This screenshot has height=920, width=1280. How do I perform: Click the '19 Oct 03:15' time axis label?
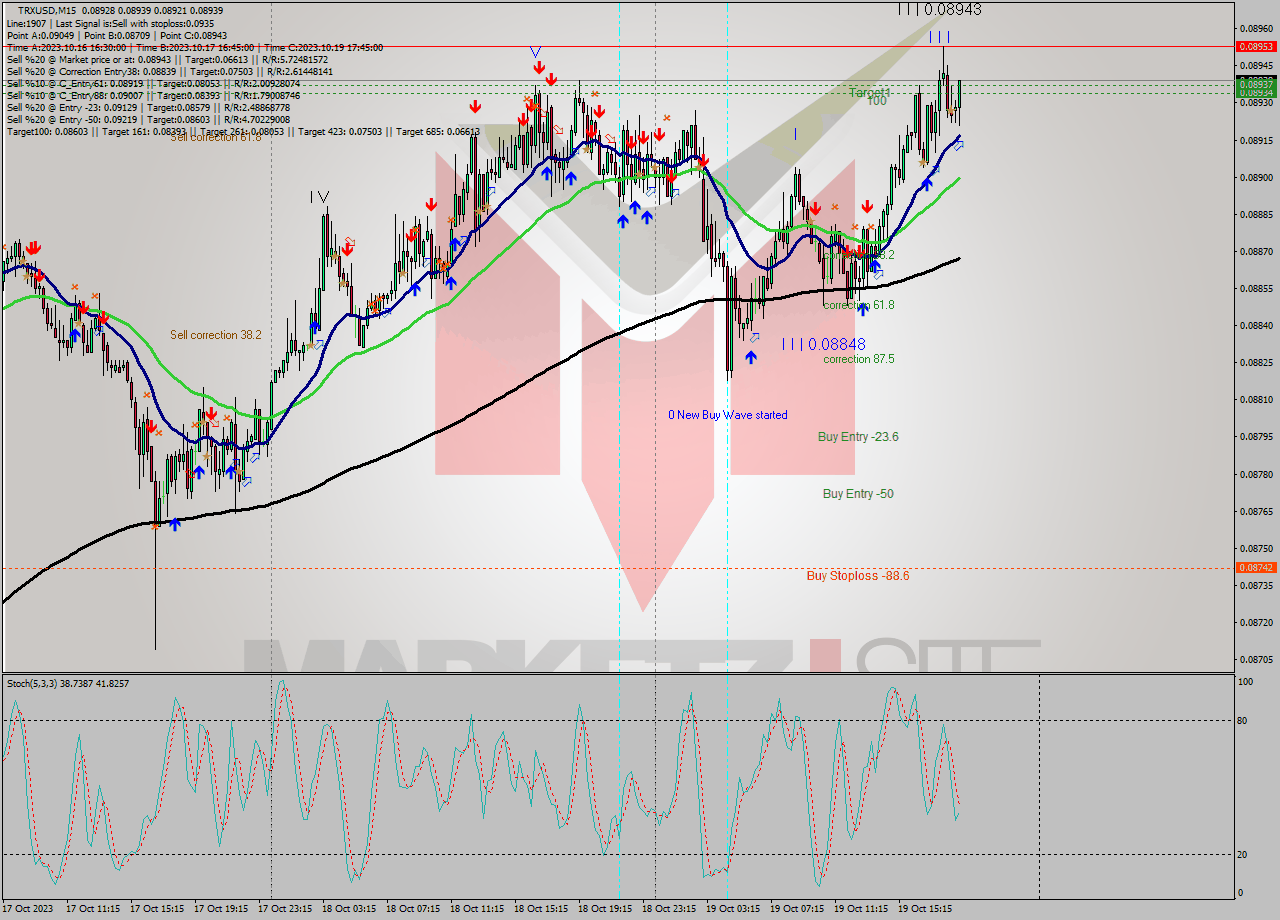click(733, 909)
